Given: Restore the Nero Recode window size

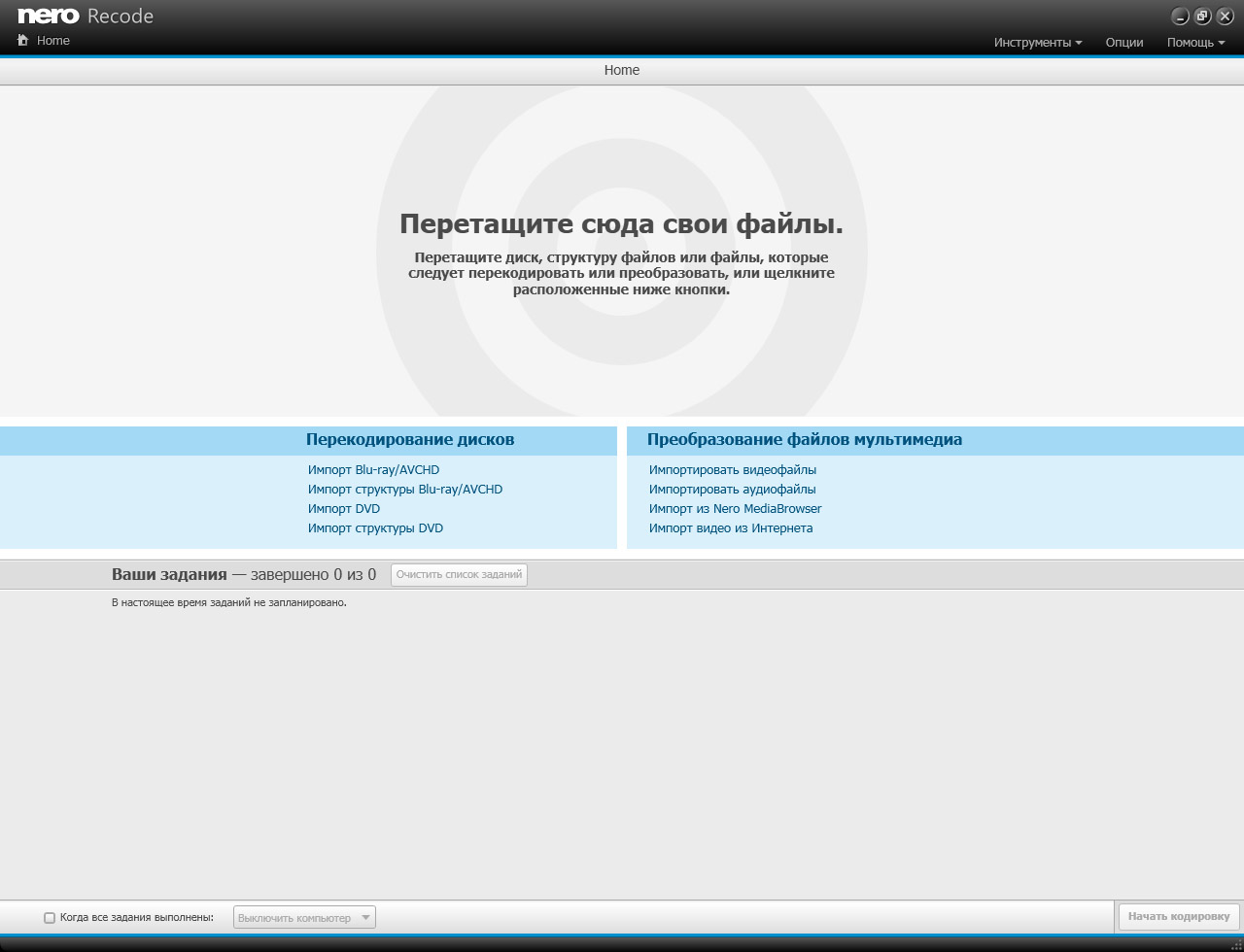Looking at the screenshot, I should [x=1202, y=17].
